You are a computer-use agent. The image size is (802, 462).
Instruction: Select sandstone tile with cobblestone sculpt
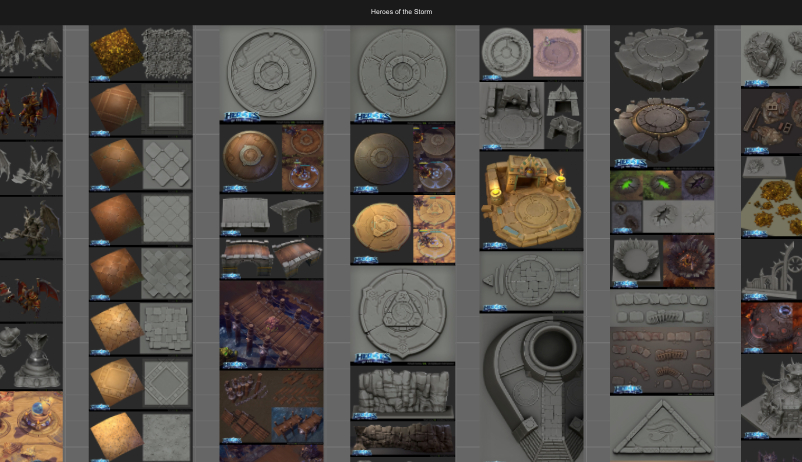click(141, 328)
